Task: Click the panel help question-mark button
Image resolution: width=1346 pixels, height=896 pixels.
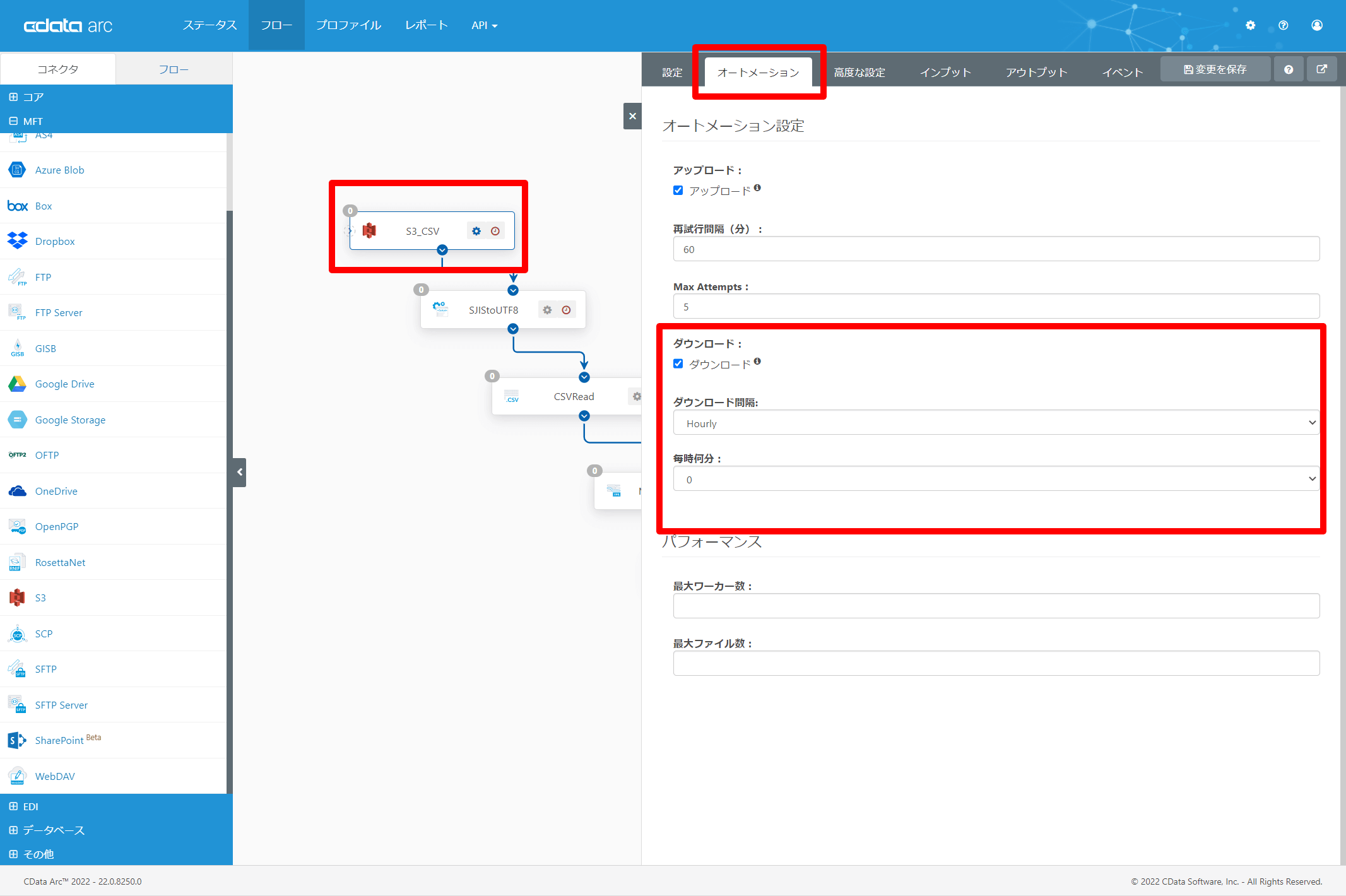Action: tap(1289, 69)
